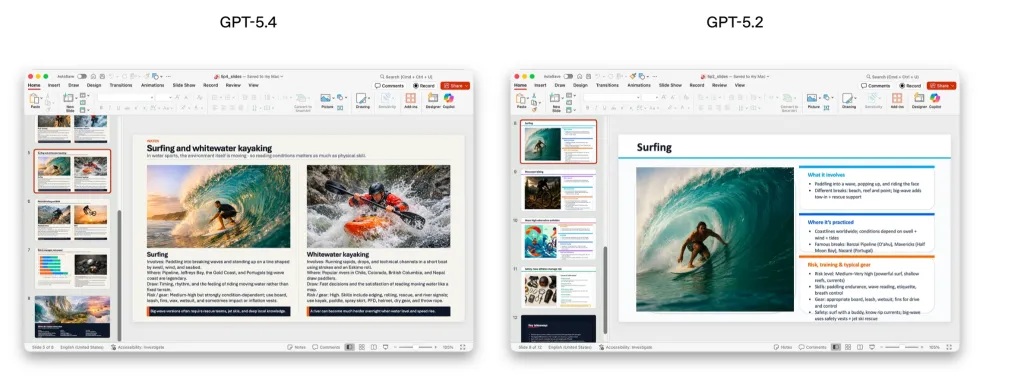Open the font name dropdown in the GPT-5.2 window
1024x382 pixels.
(x=611, y=97)
